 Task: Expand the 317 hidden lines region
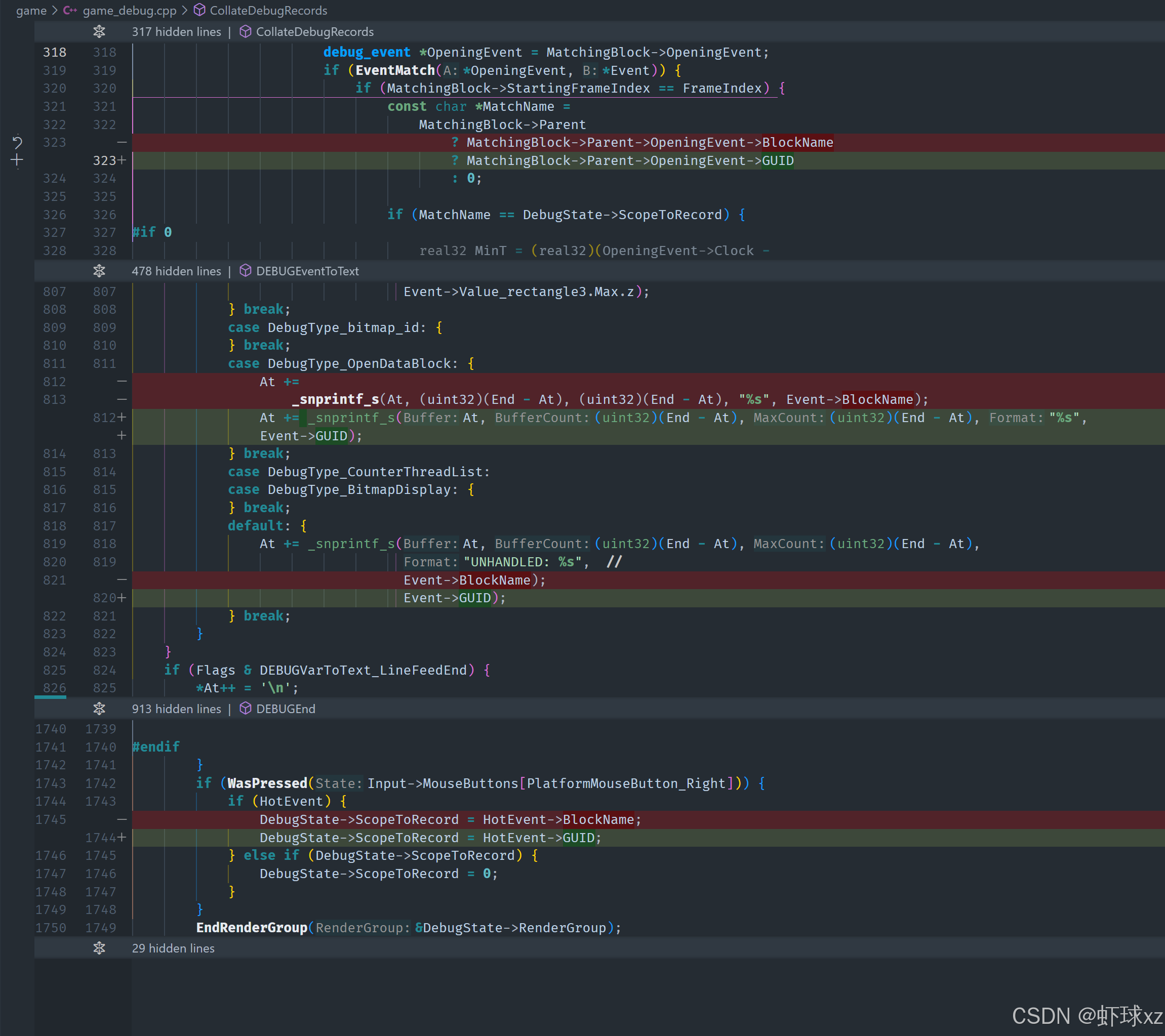click(x=99, y=31)
